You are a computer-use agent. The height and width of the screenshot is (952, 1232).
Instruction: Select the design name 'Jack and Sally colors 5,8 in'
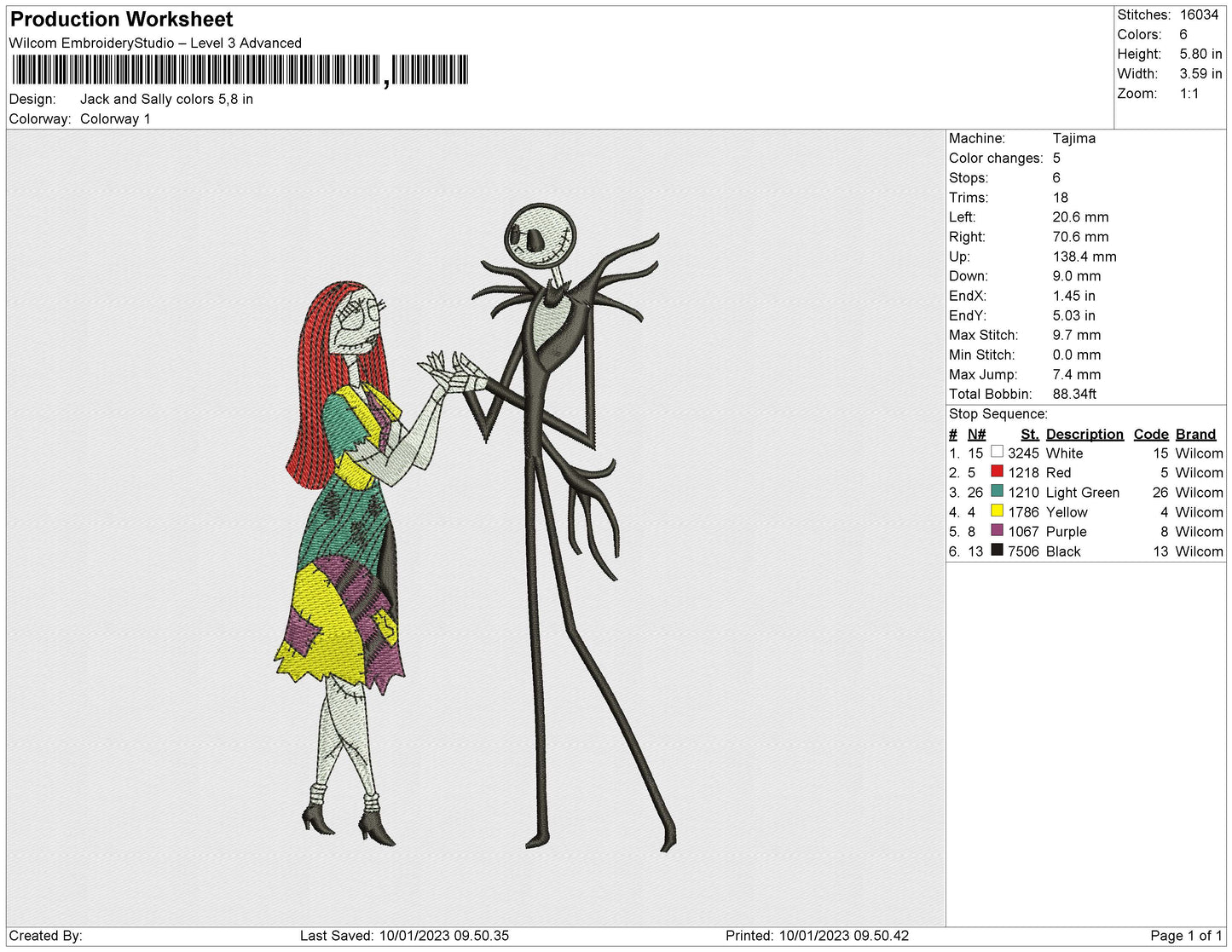point(166,99)
